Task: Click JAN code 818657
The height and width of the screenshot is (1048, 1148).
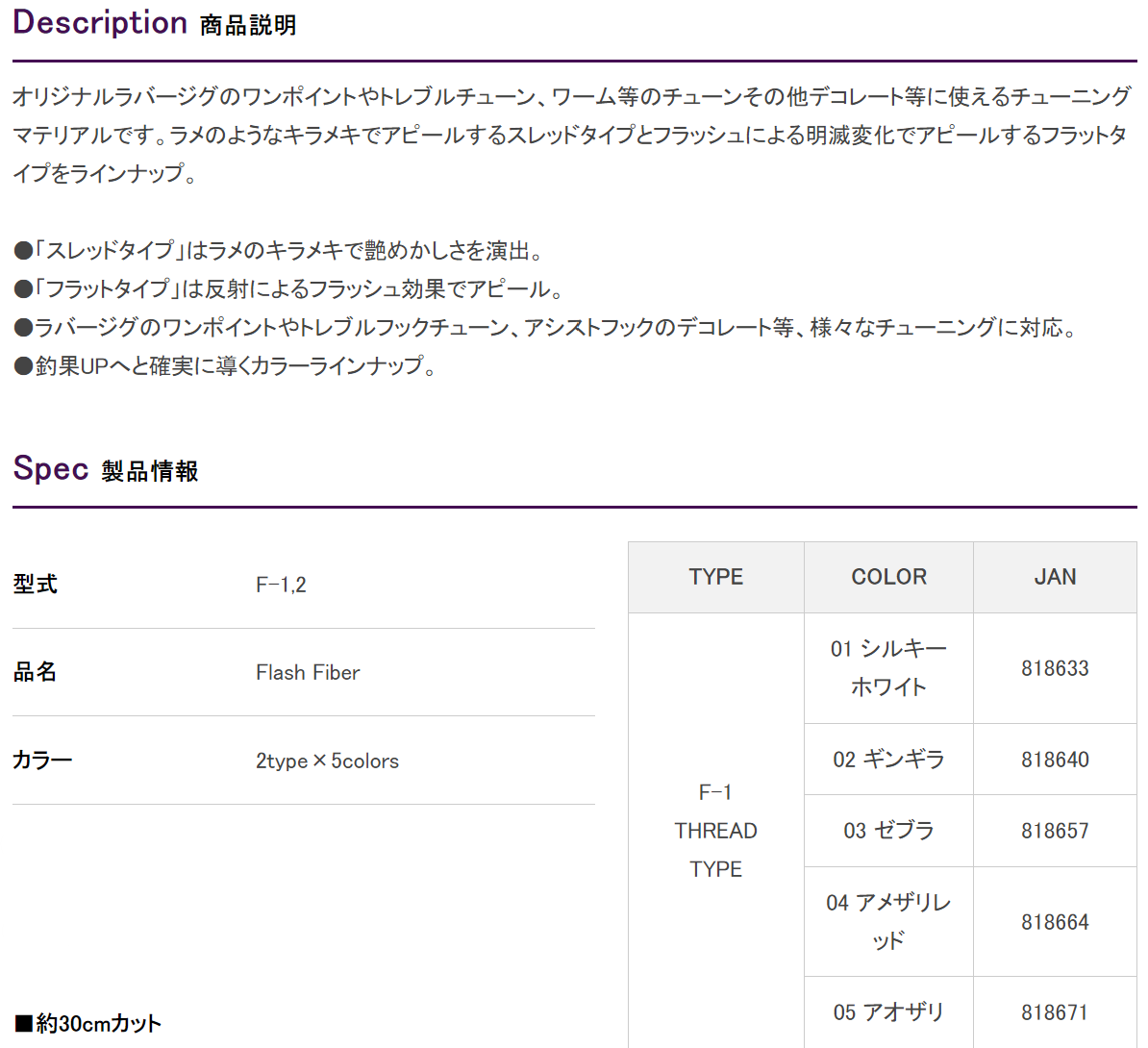Action: pyautogui.click(x=1055, y=831)
